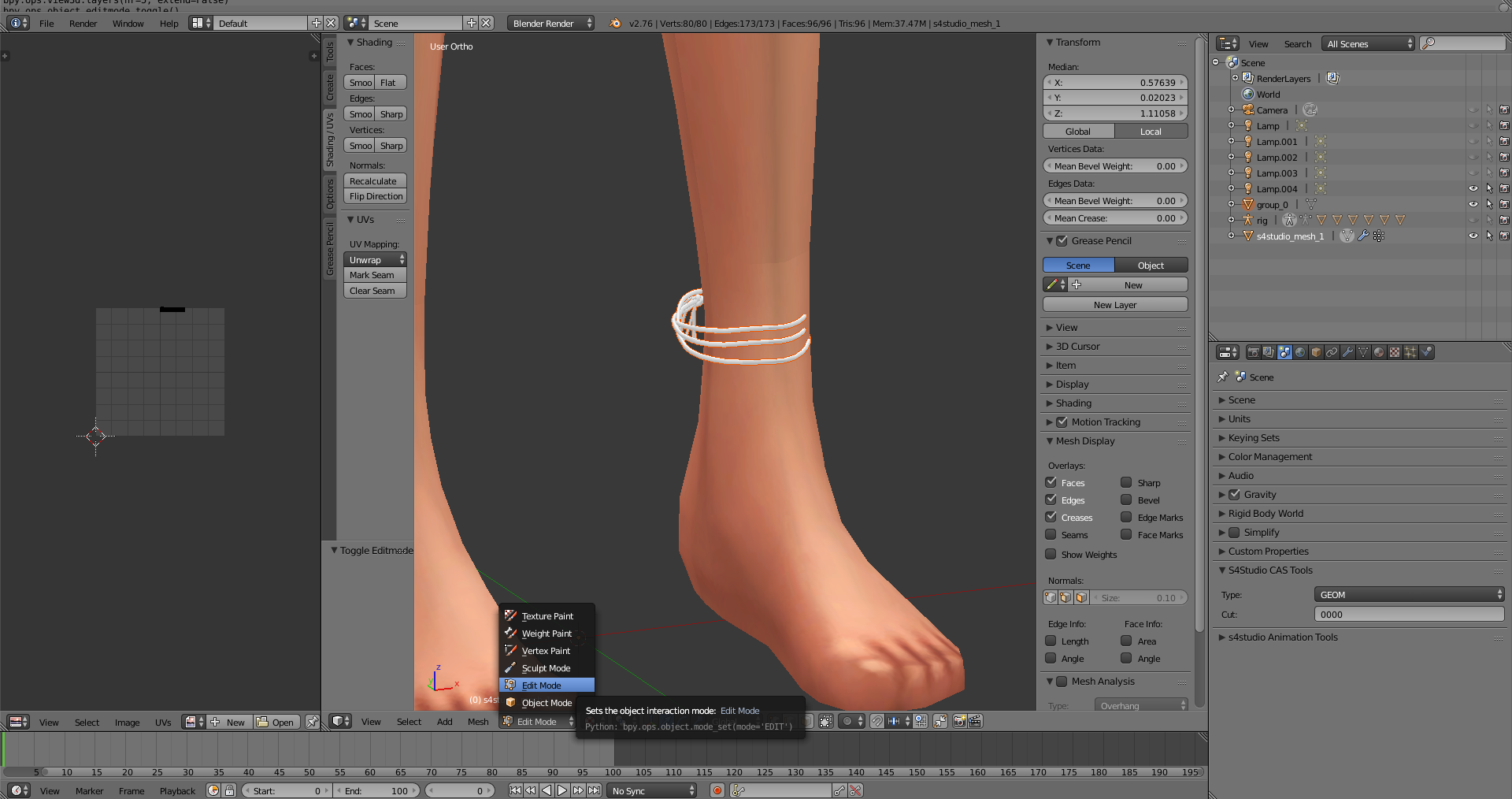
Task: Switch transform orientation to Local
Action: click(1151, 132)
